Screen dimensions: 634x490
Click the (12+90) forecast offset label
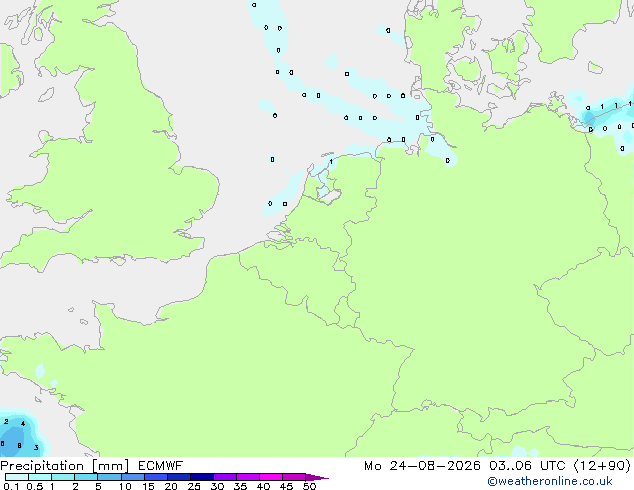pyautogui.click(x=602, y=466)
